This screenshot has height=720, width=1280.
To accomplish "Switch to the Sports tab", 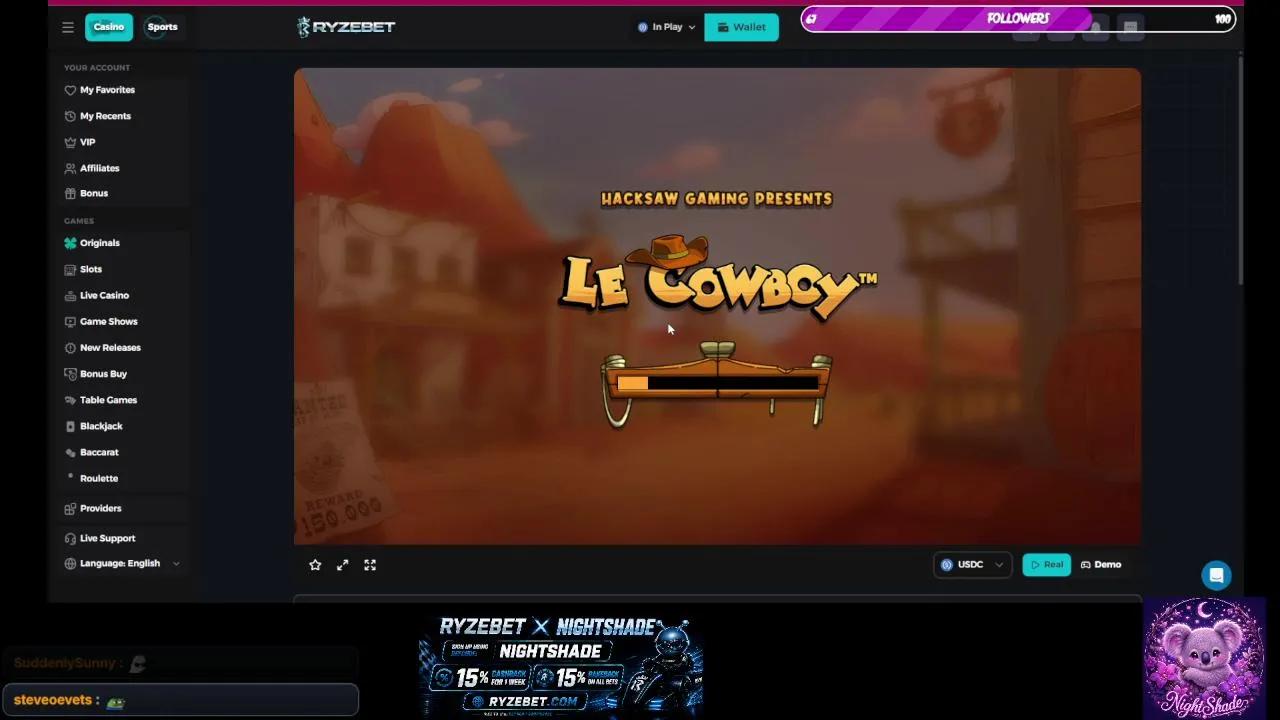I will (162, 27).
